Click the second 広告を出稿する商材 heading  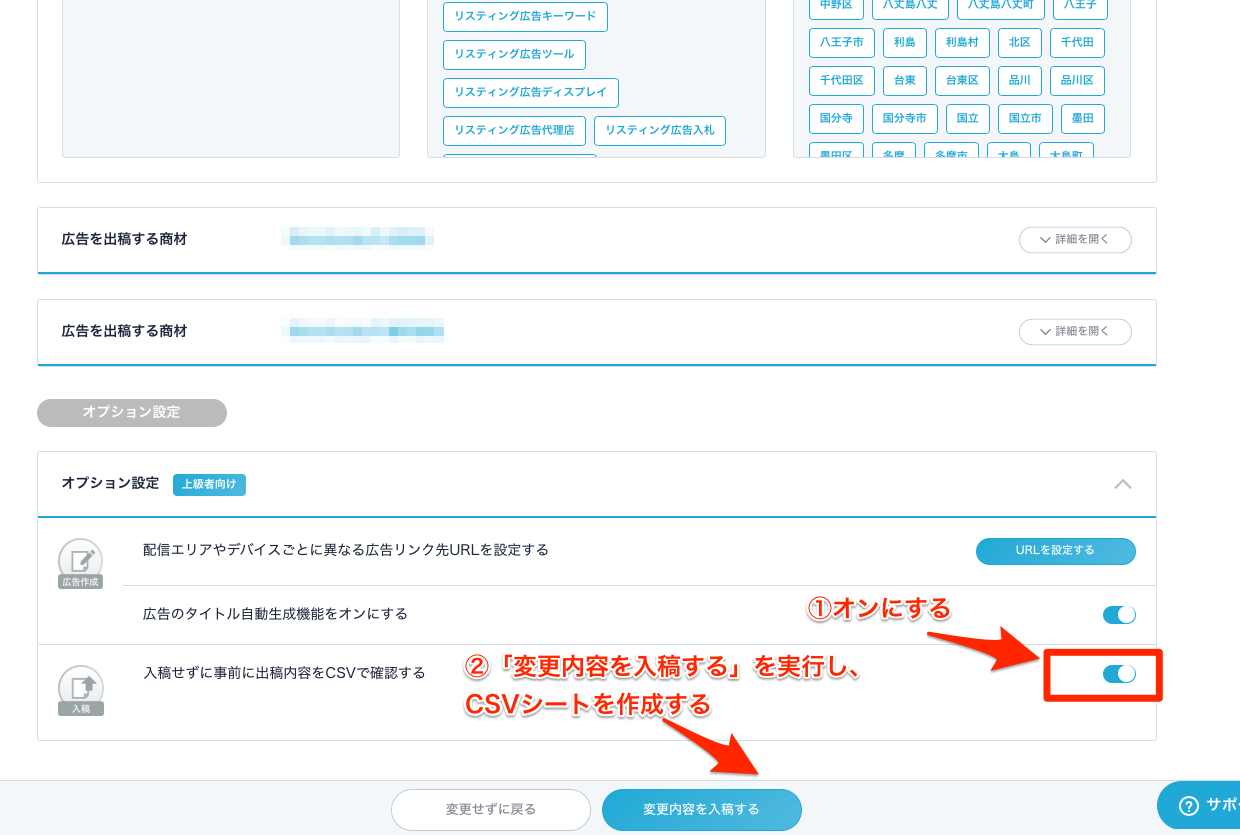pyautogui.click(x=124, y=330)
